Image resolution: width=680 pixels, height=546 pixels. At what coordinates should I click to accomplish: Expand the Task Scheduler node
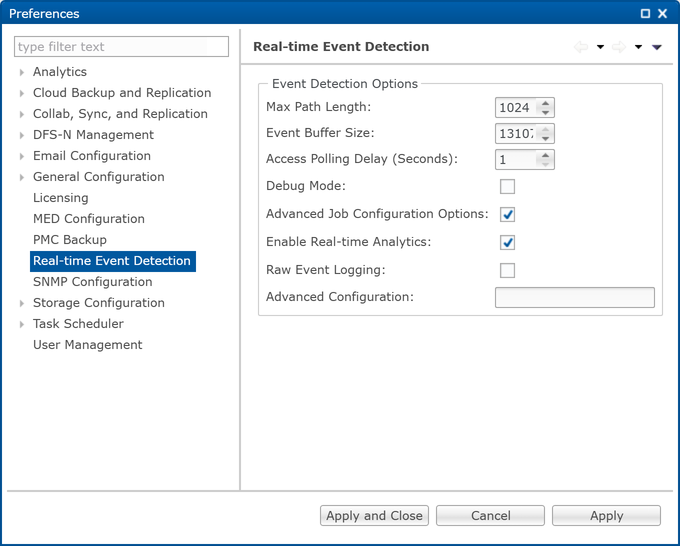pos(22,324)
